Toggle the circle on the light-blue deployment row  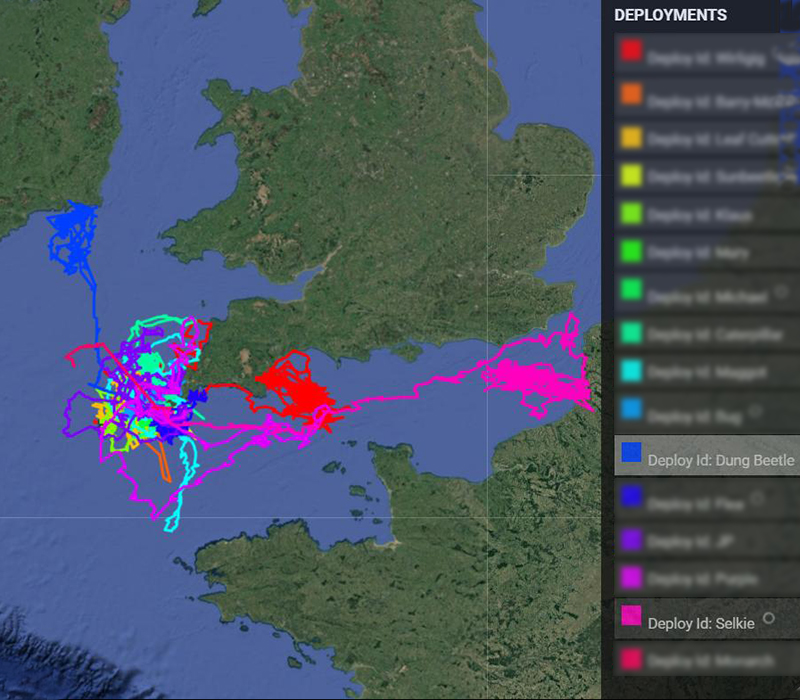pyautogui.click(x=756, y=410)
